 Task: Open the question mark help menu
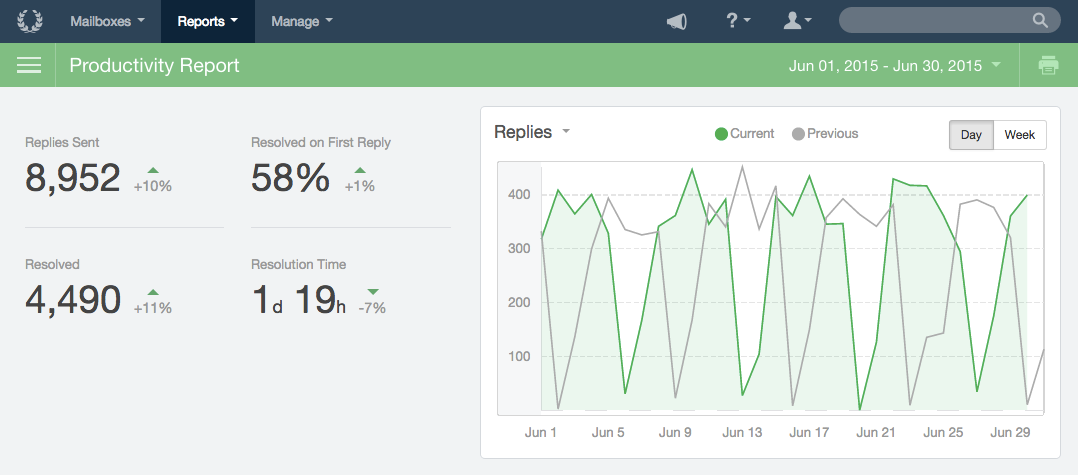click(x=738, y=21)
